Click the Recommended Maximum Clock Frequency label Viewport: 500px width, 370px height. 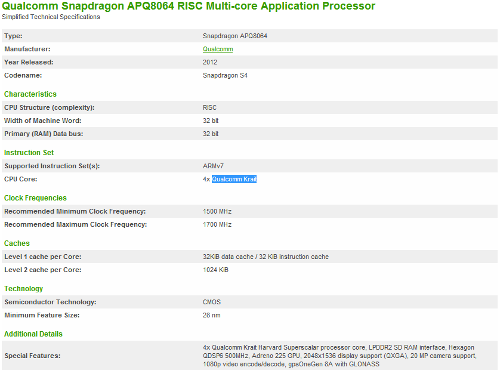pyautogui.click(x=76, y=225)
